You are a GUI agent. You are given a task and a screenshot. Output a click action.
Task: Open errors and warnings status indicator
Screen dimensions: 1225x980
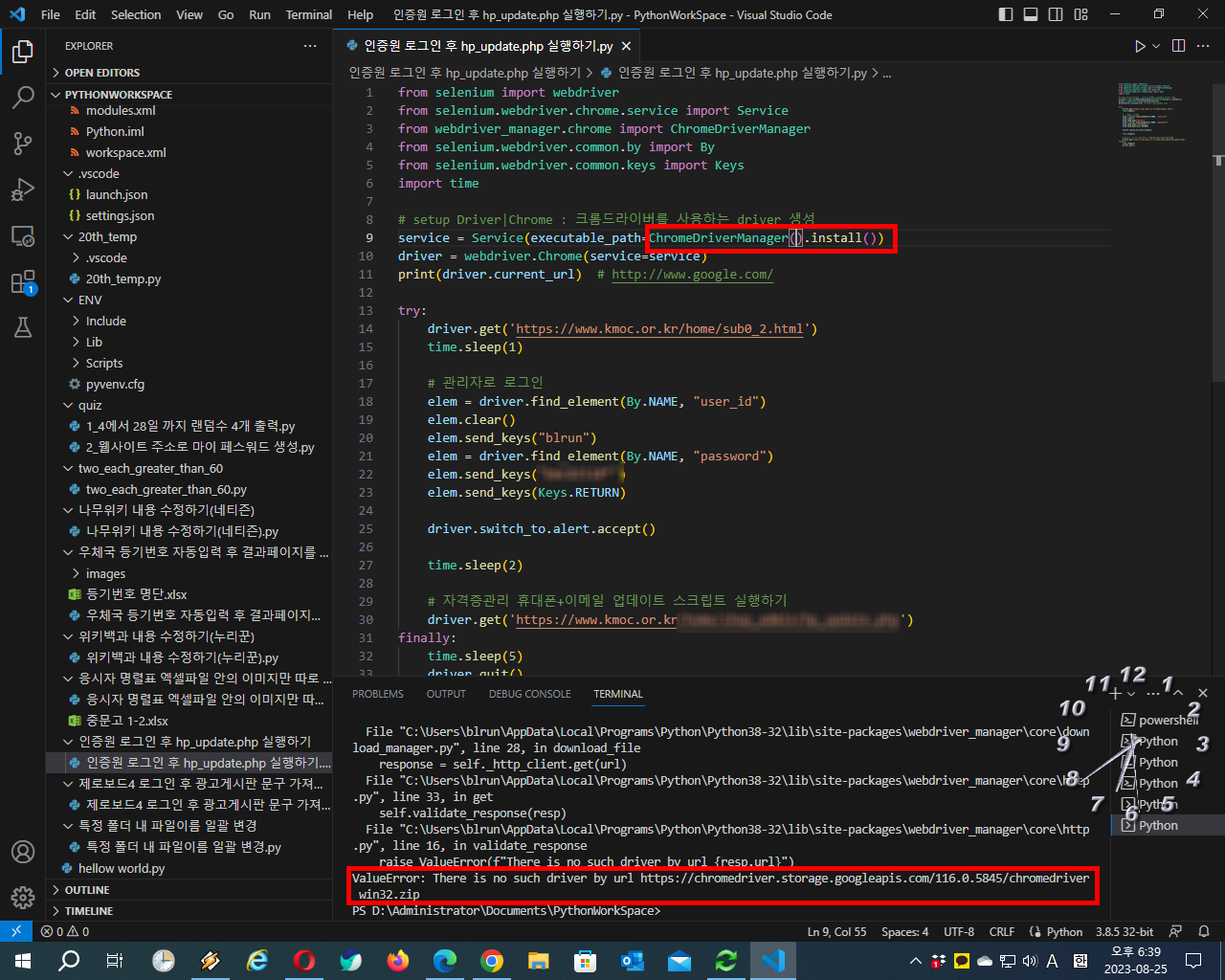[x=65, y=931]
